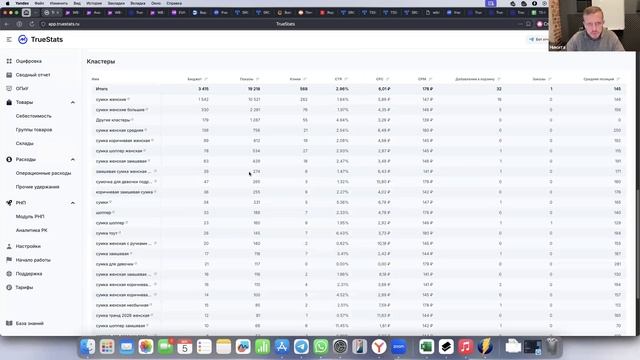Click the sort icon next to Клики header
The image size is (640, 360).
305,79
